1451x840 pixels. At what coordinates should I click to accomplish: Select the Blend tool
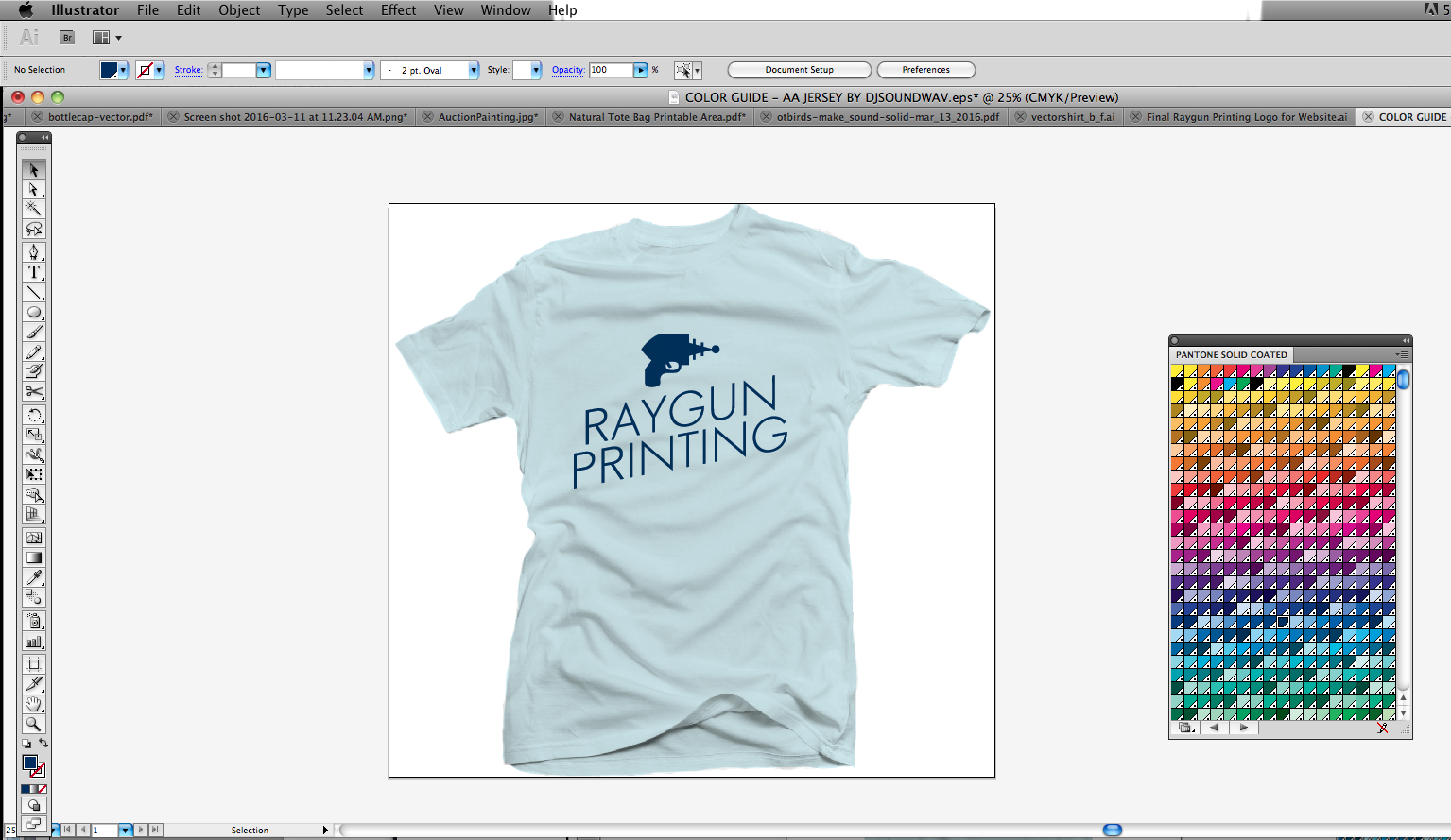(34, 597)
